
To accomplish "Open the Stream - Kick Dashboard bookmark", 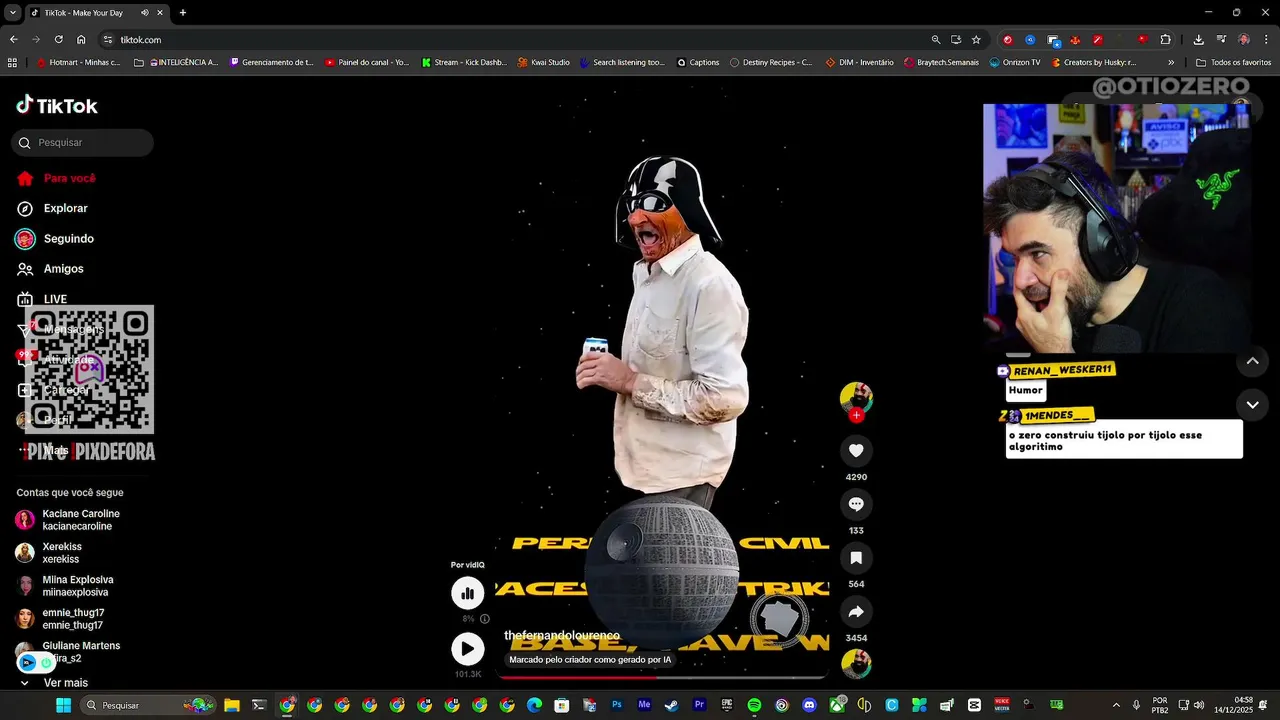I will (x=464, y=62).
